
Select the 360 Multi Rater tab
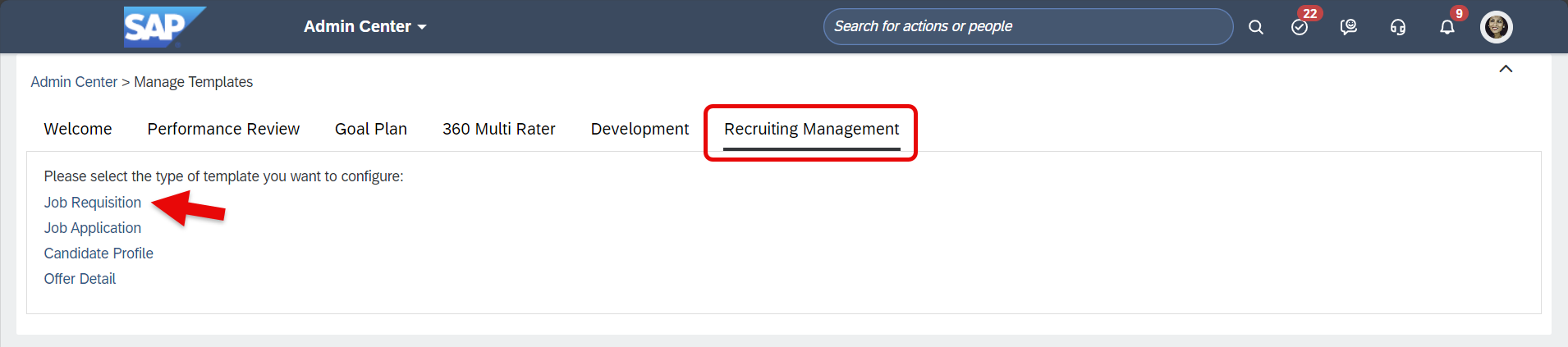499,129
